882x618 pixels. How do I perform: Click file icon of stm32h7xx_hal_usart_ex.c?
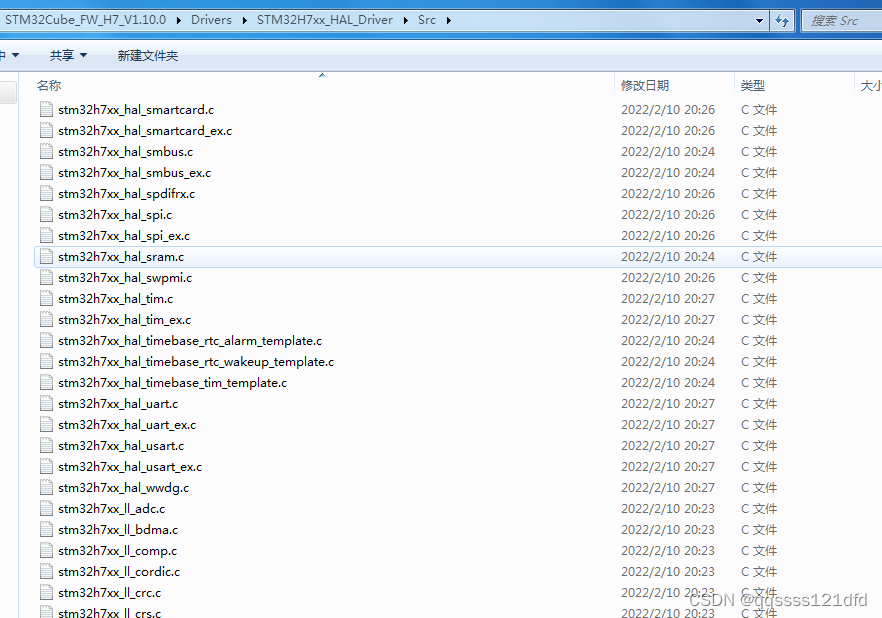[47, 466]
